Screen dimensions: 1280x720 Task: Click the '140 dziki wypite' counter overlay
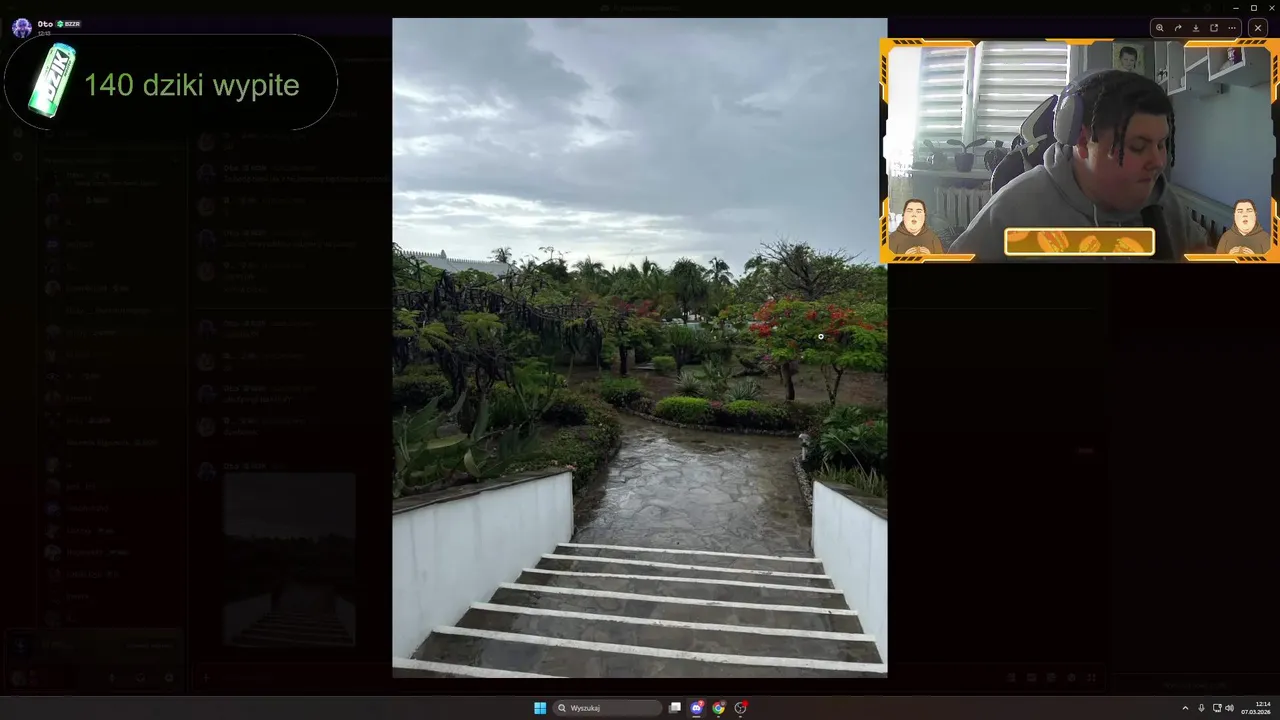170,82
